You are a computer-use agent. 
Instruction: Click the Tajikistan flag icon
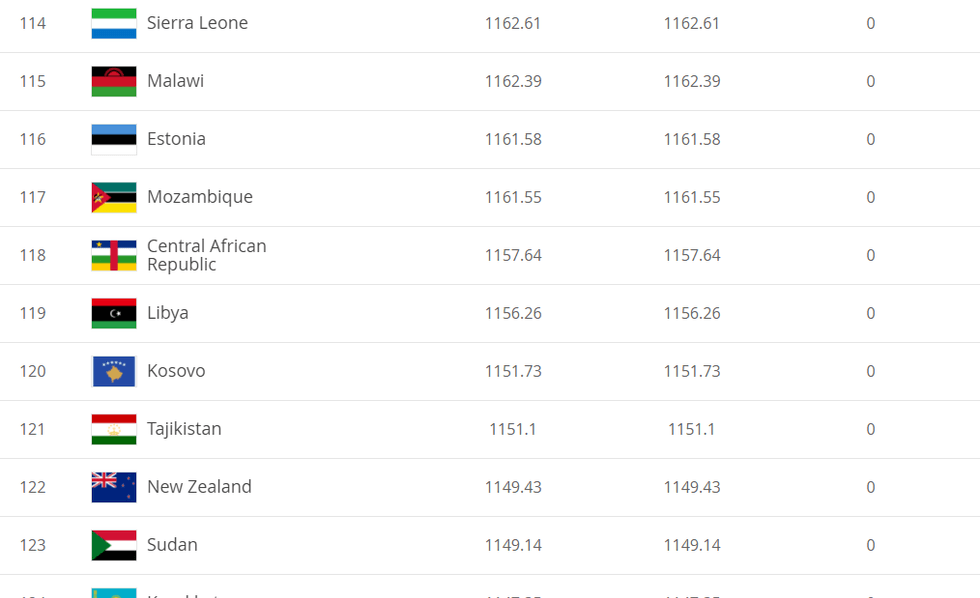point(114,429)
